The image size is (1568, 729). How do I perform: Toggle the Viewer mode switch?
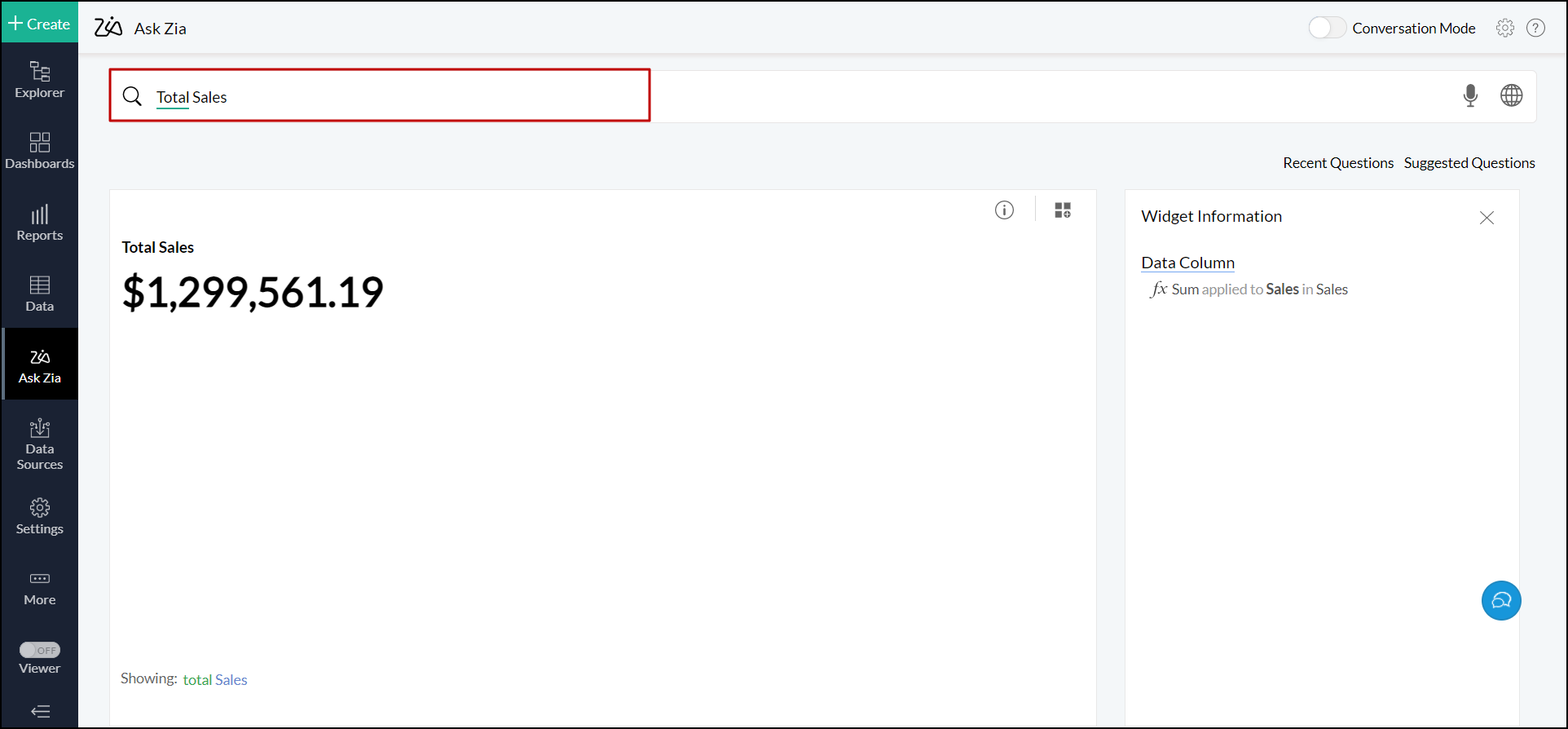point(40,650)
